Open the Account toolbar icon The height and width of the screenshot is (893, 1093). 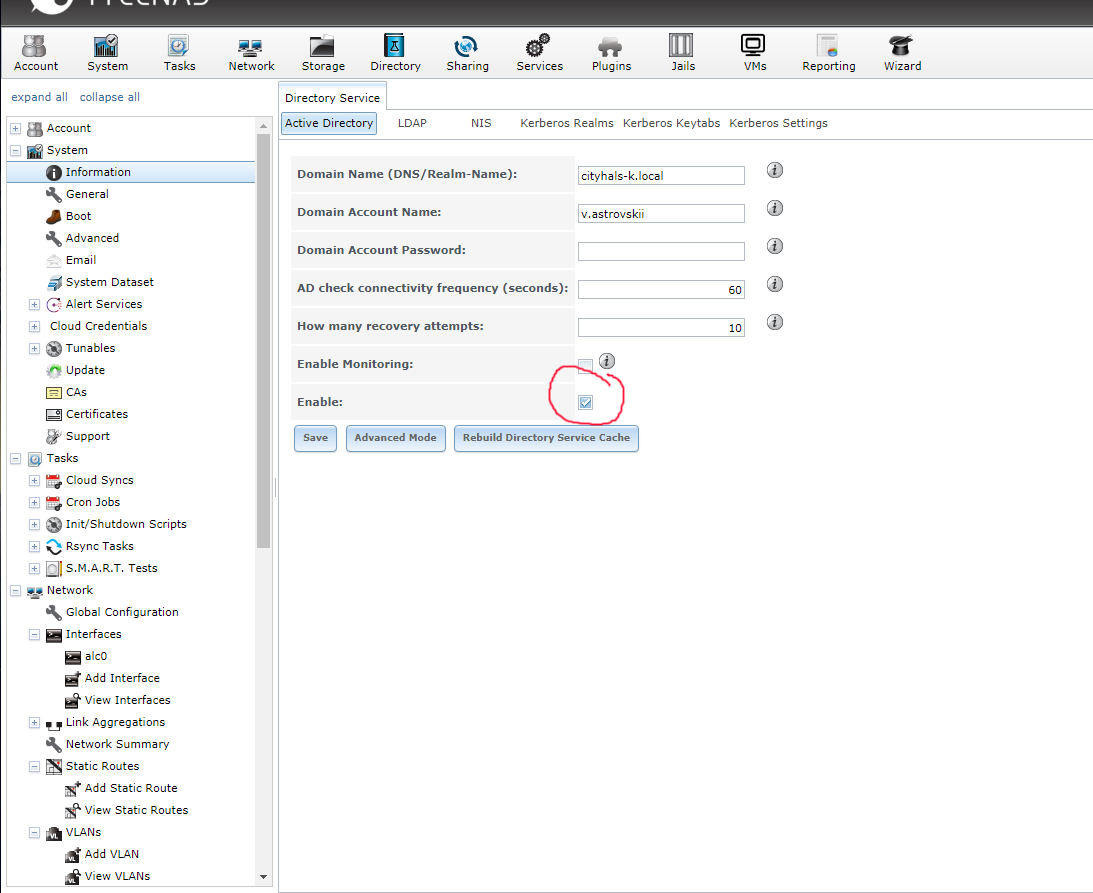tap(36, 53)
